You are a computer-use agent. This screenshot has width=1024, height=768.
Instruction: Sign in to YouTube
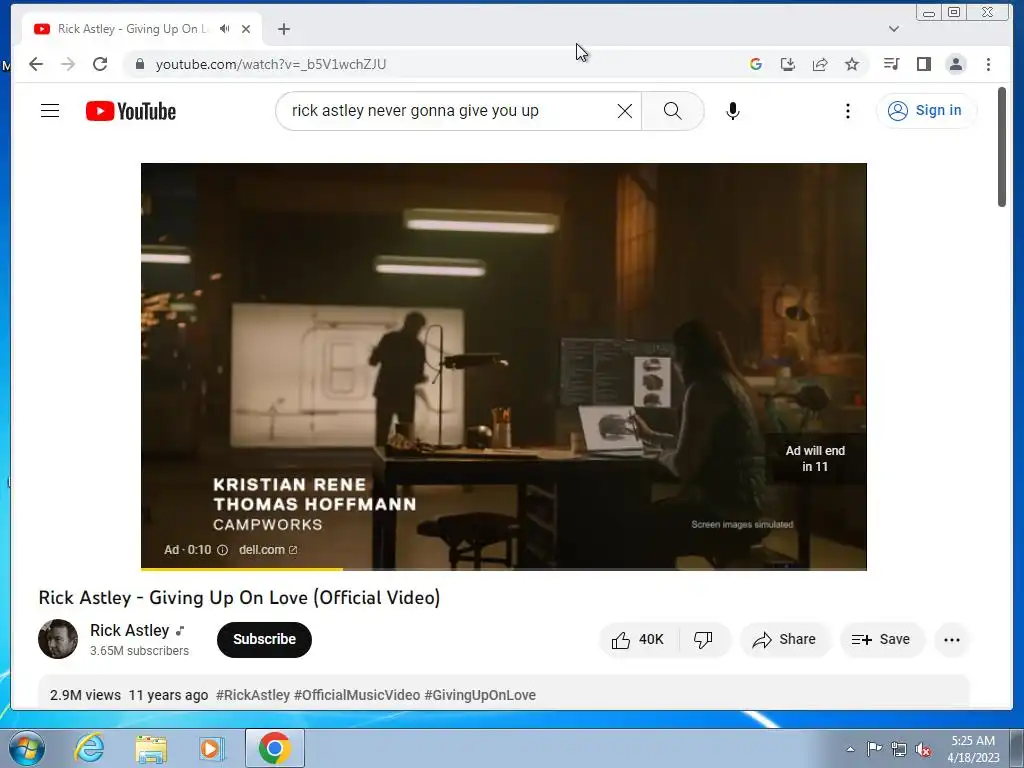click(x=926, y=110)
